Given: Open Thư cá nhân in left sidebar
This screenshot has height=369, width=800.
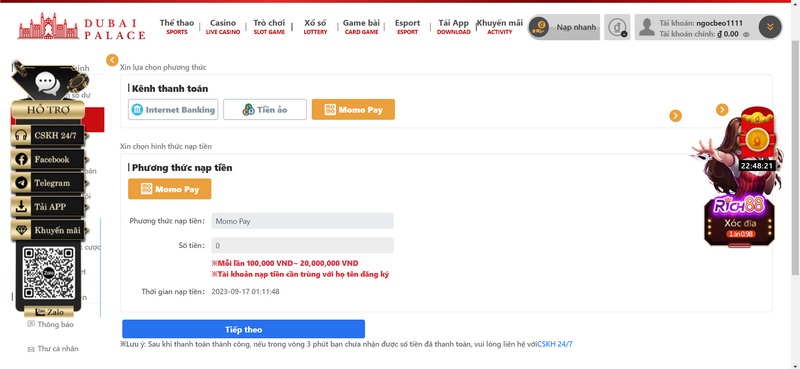Looking at the screenshot, I should [53, 349].
